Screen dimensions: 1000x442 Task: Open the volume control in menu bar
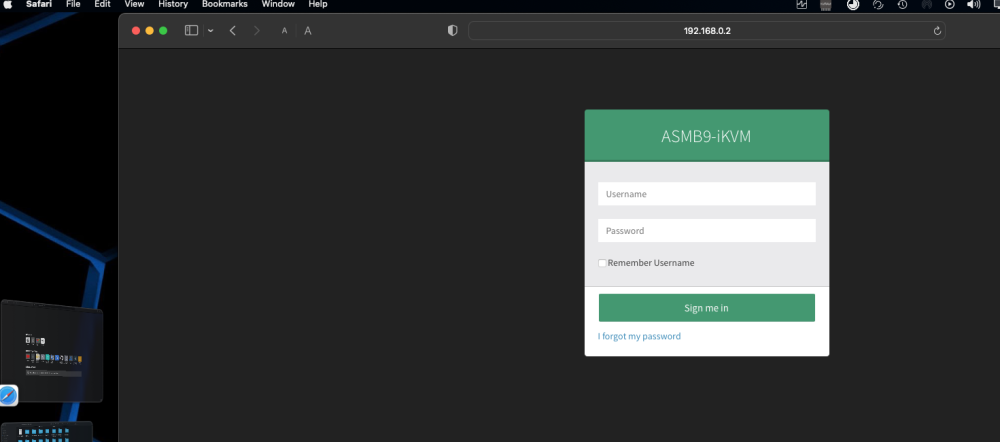point(973,4)
